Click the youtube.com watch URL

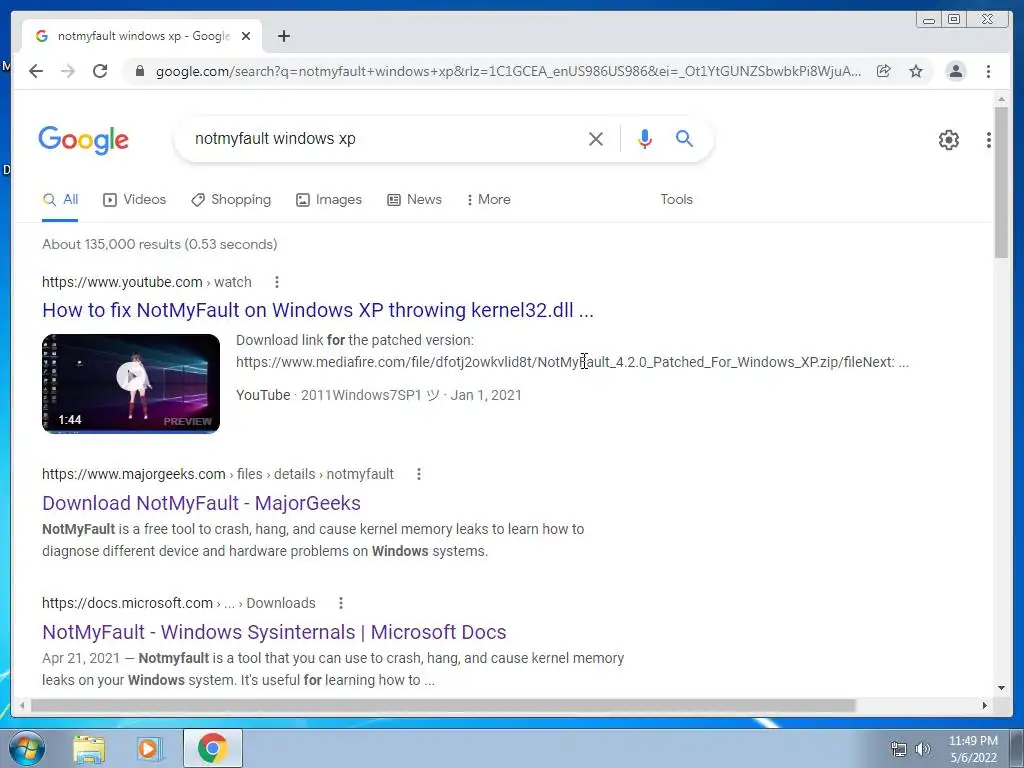click(146, 282)
